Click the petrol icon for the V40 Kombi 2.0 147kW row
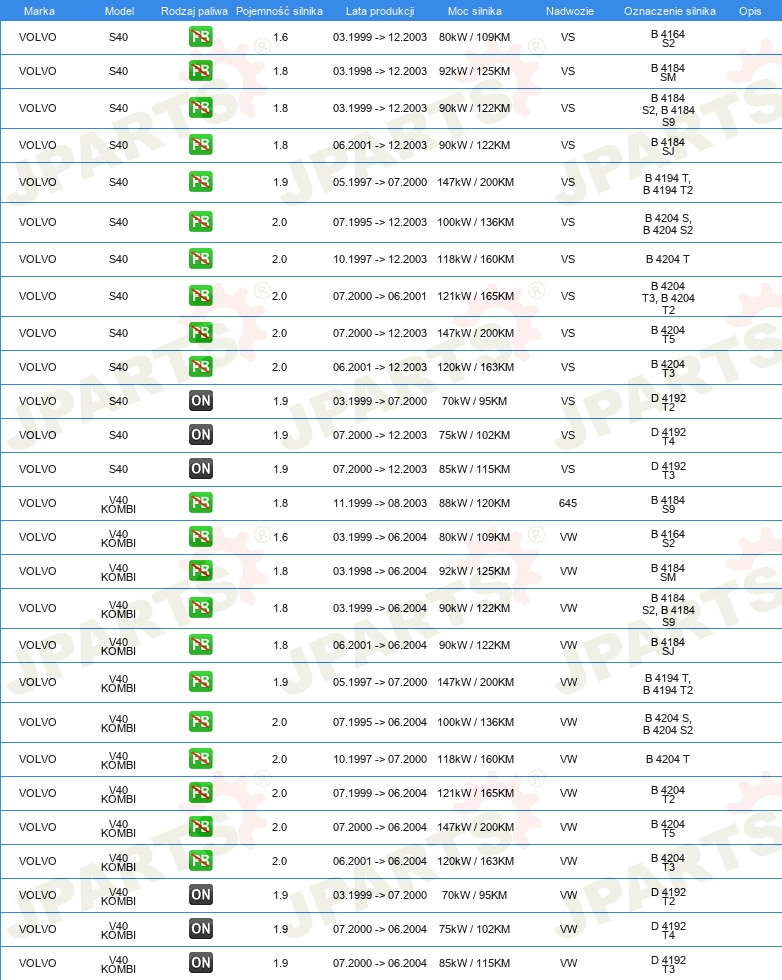This screenshot has height=980, width=782. (x=201, y=826)
